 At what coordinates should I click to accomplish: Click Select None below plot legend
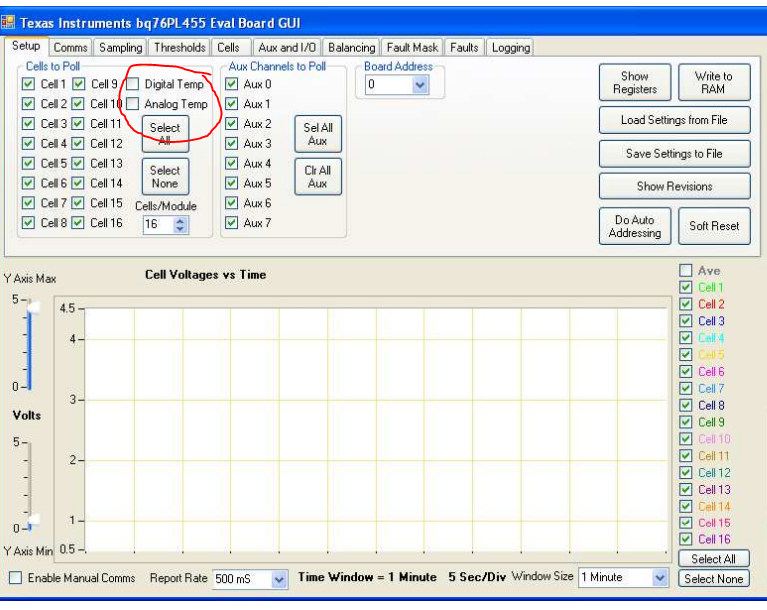coord(714,579)
